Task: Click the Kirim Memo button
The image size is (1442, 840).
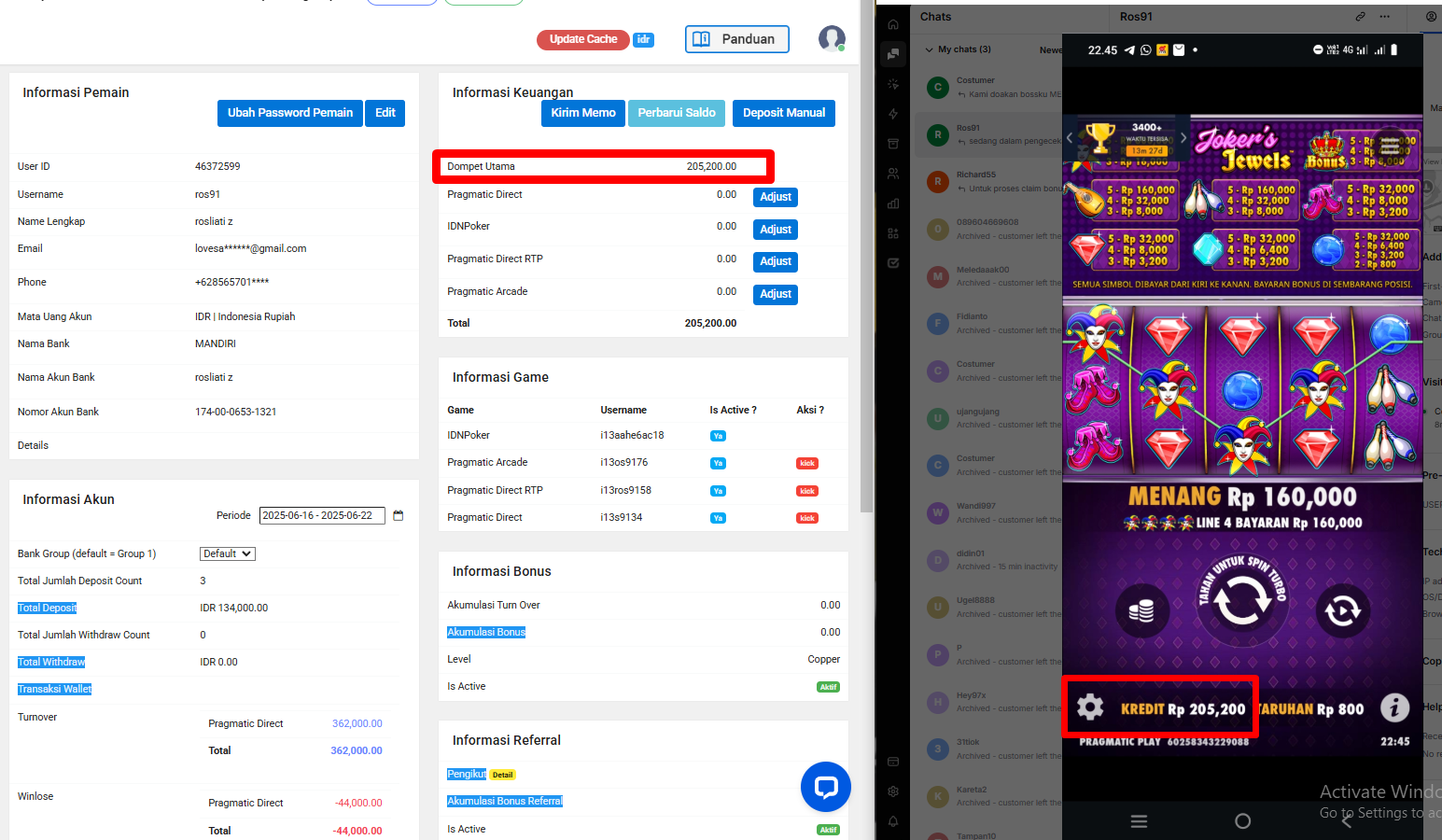Action: coord(583,113)
